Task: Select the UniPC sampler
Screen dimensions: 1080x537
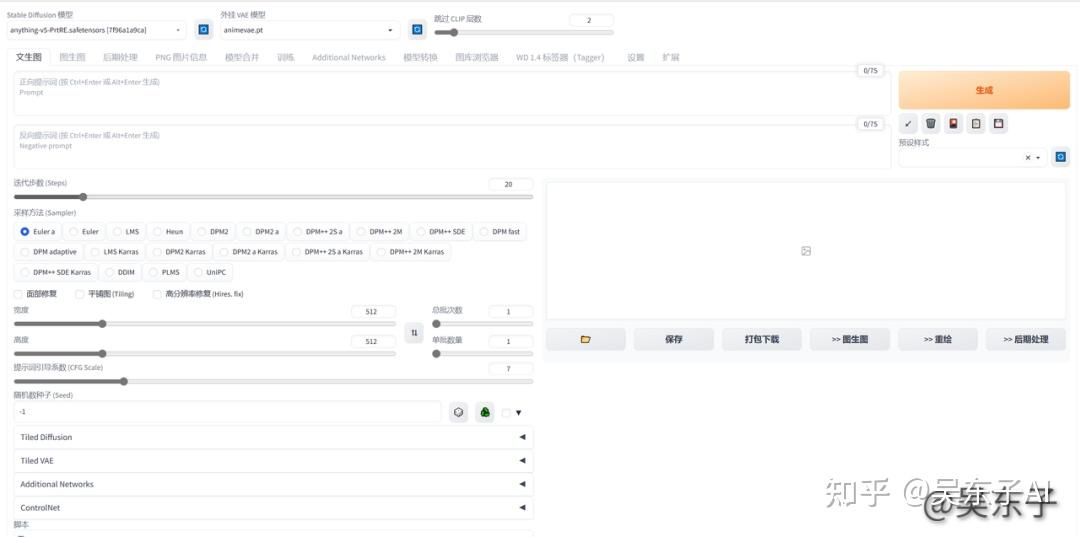Action: 210,272
